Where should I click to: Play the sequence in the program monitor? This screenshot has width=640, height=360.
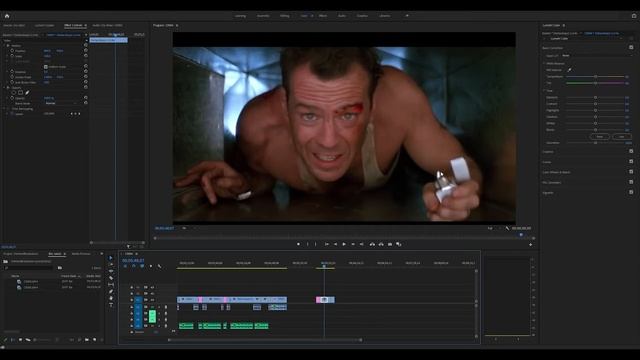pyautogui.click(x=344, y=244)
